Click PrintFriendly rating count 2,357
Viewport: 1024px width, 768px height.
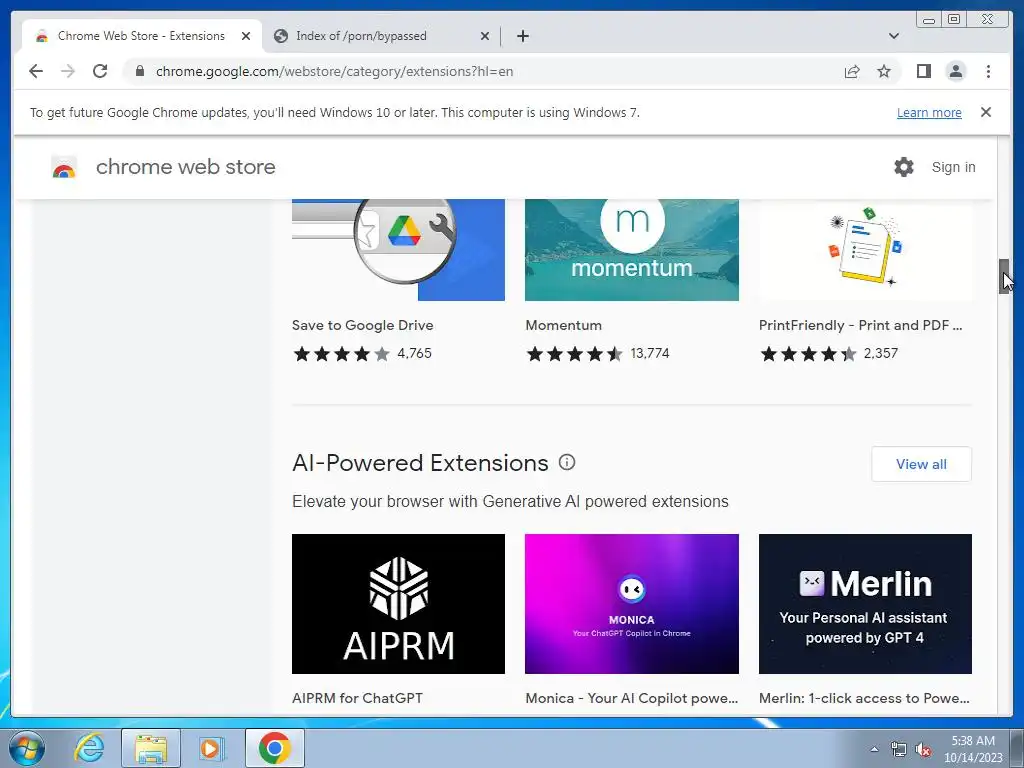click(880, 353)
